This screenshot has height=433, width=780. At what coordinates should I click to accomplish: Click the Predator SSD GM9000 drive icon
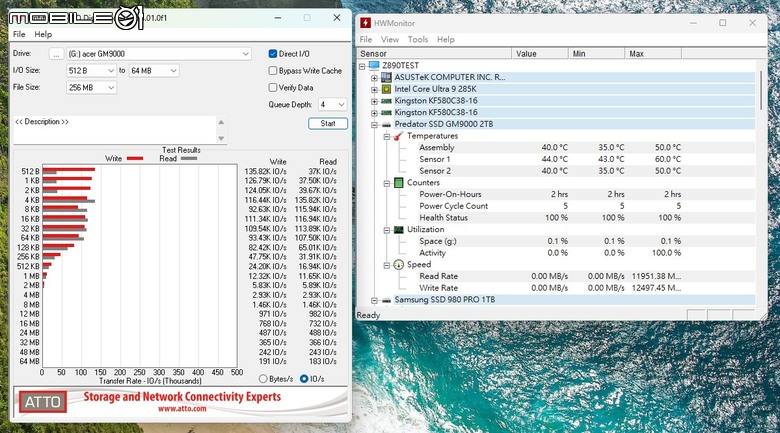386,124
